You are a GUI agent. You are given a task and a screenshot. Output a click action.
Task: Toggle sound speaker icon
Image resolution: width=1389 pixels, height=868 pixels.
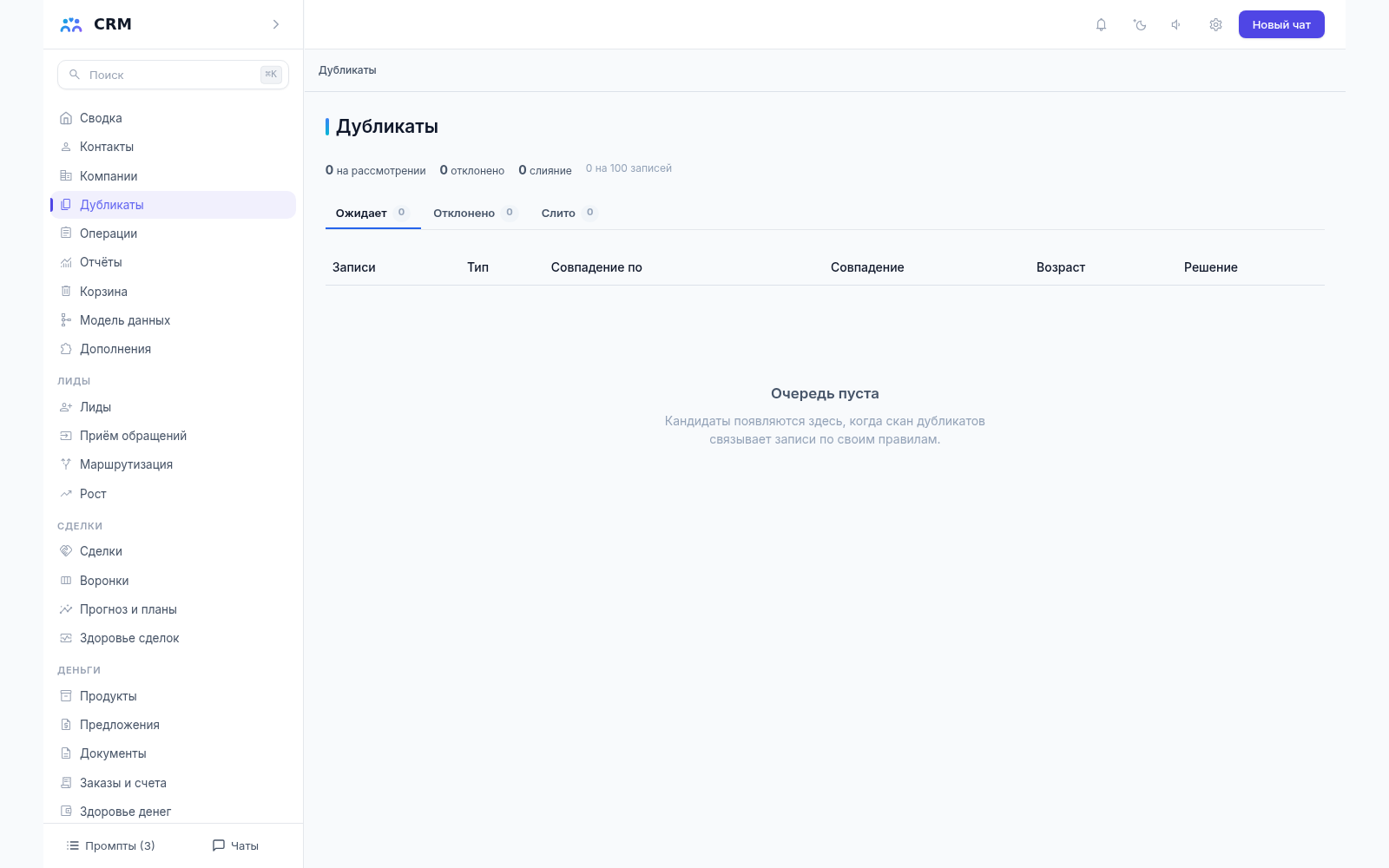point(1176,24)
